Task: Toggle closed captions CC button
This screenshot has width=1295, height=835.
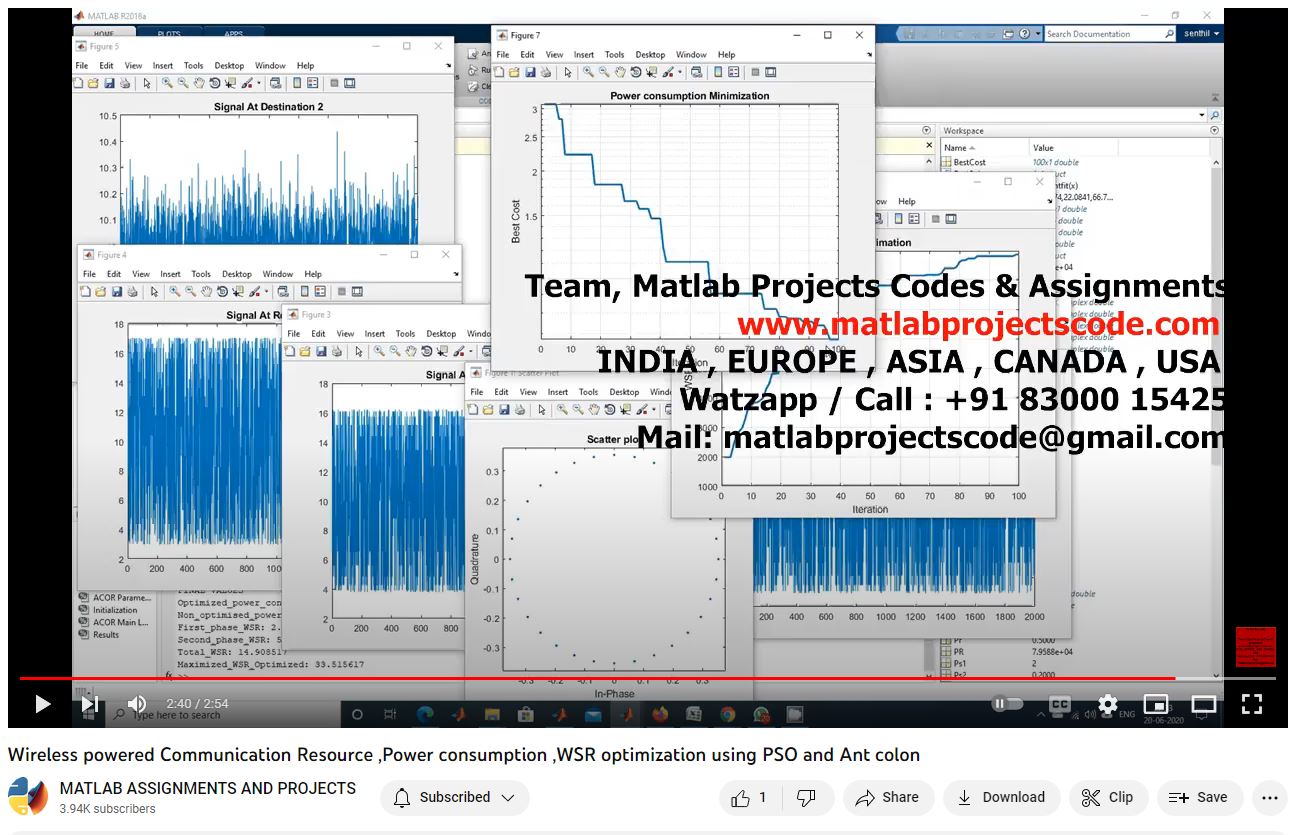Action: pos(1060,704)
